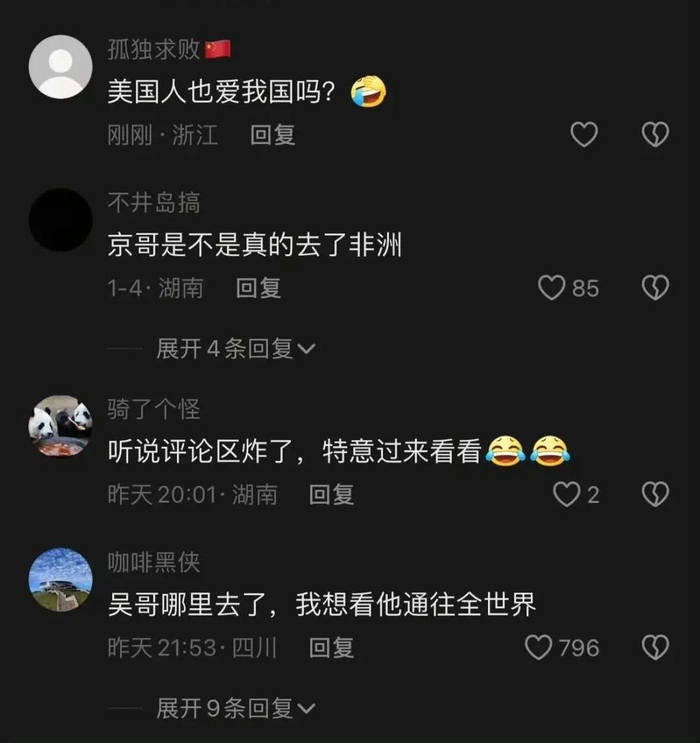Viewport: 700px width, 743px height.
Task: Dislike the comment by 孤独求败
Action: (655, 135)
